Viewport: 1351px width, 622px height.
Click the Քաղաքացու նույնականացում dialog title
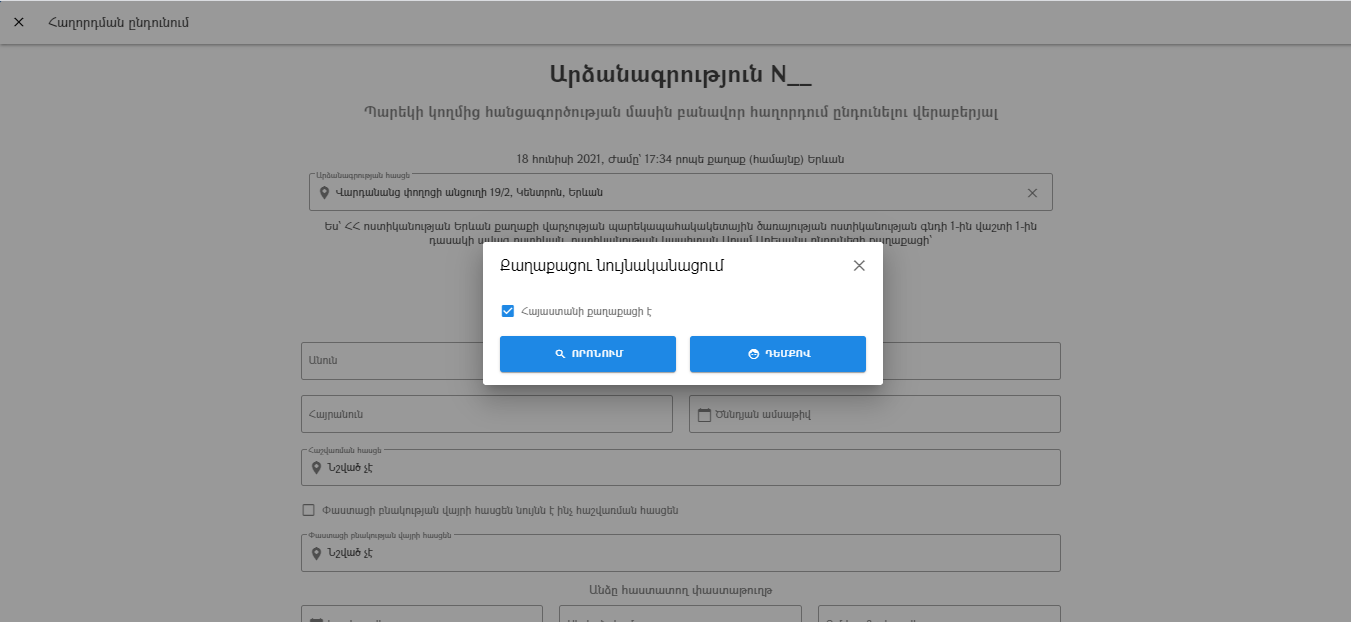[611, 266]
